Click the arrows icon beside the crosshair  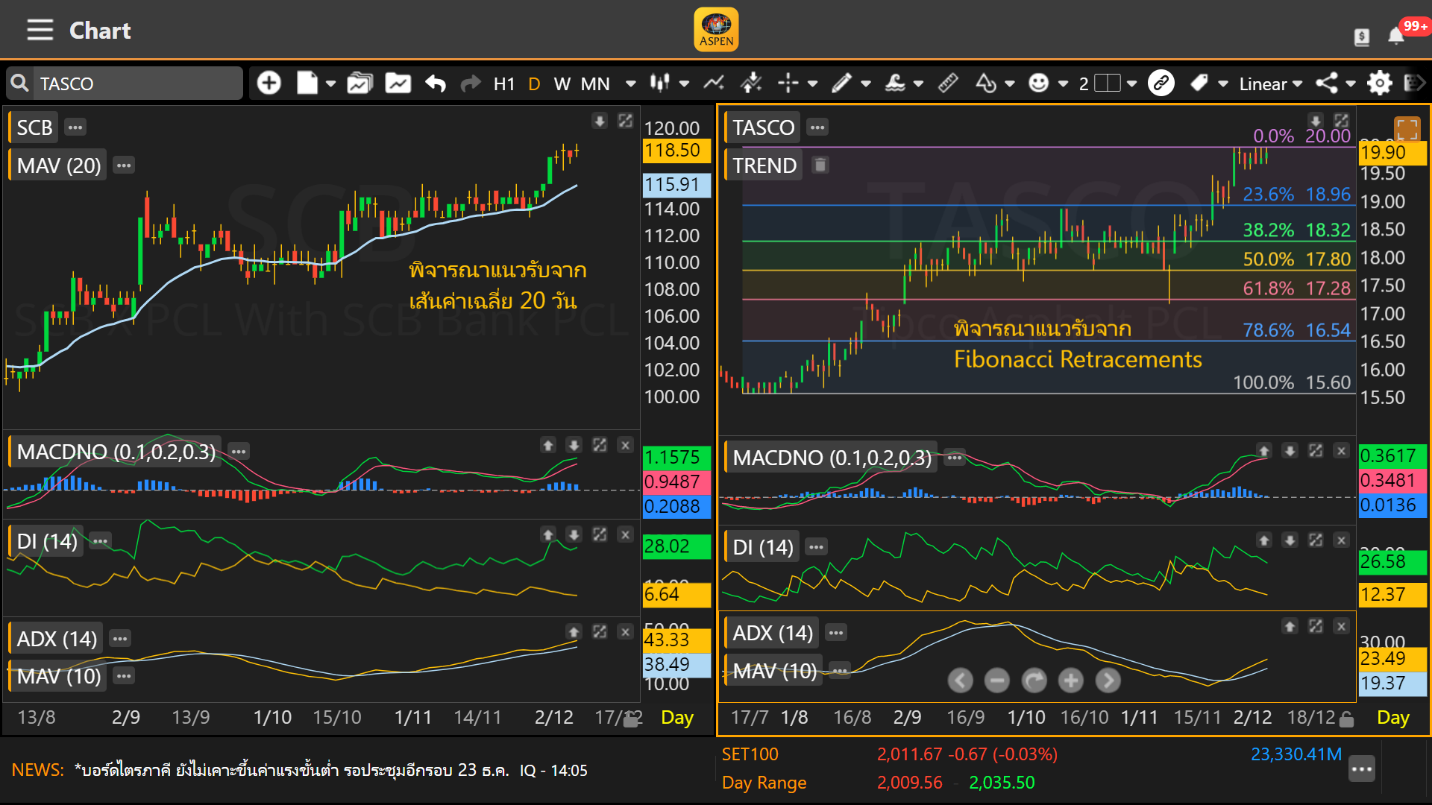[752, 83]
